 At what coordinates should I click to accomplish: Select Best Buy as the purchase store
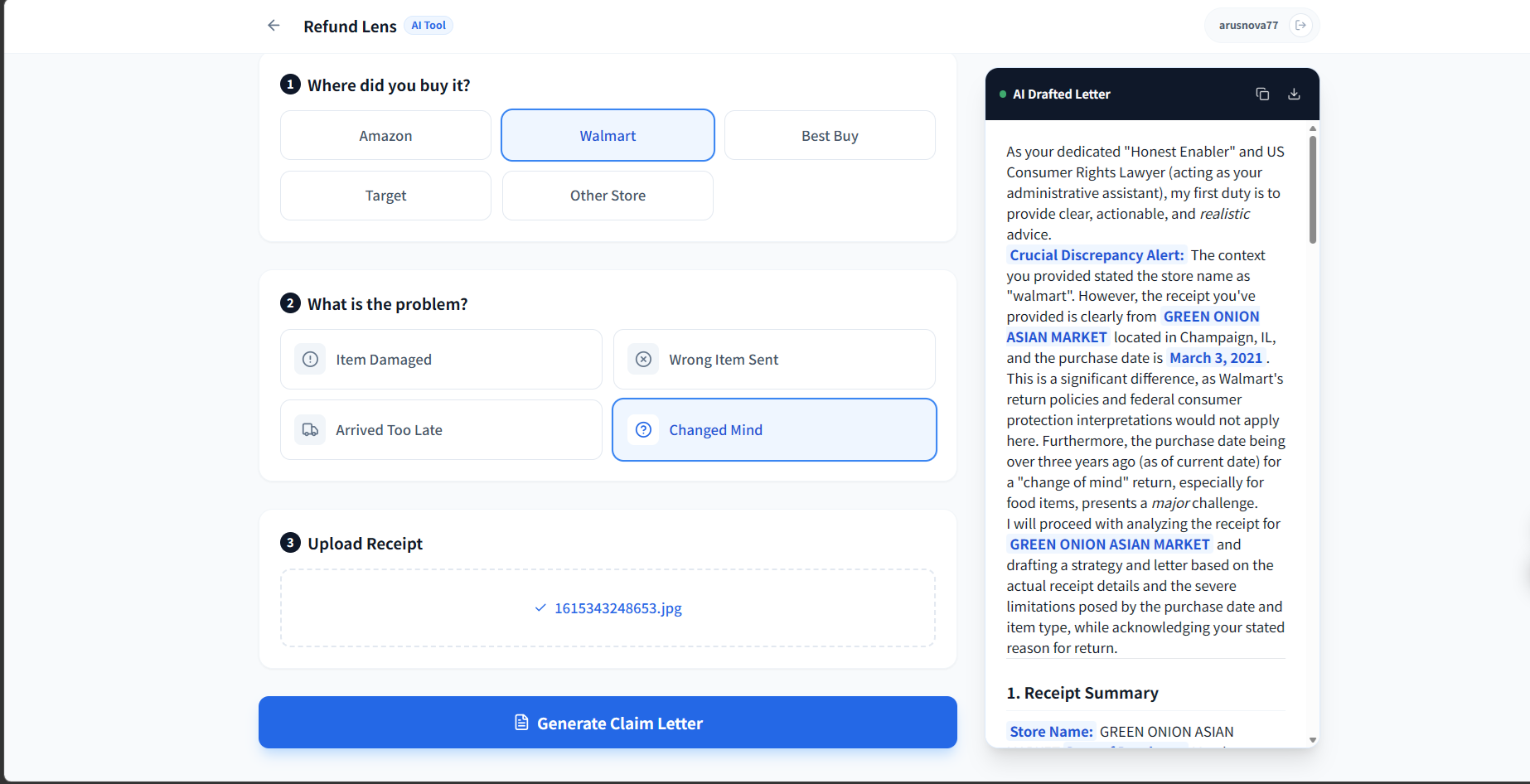click(829, 135)
